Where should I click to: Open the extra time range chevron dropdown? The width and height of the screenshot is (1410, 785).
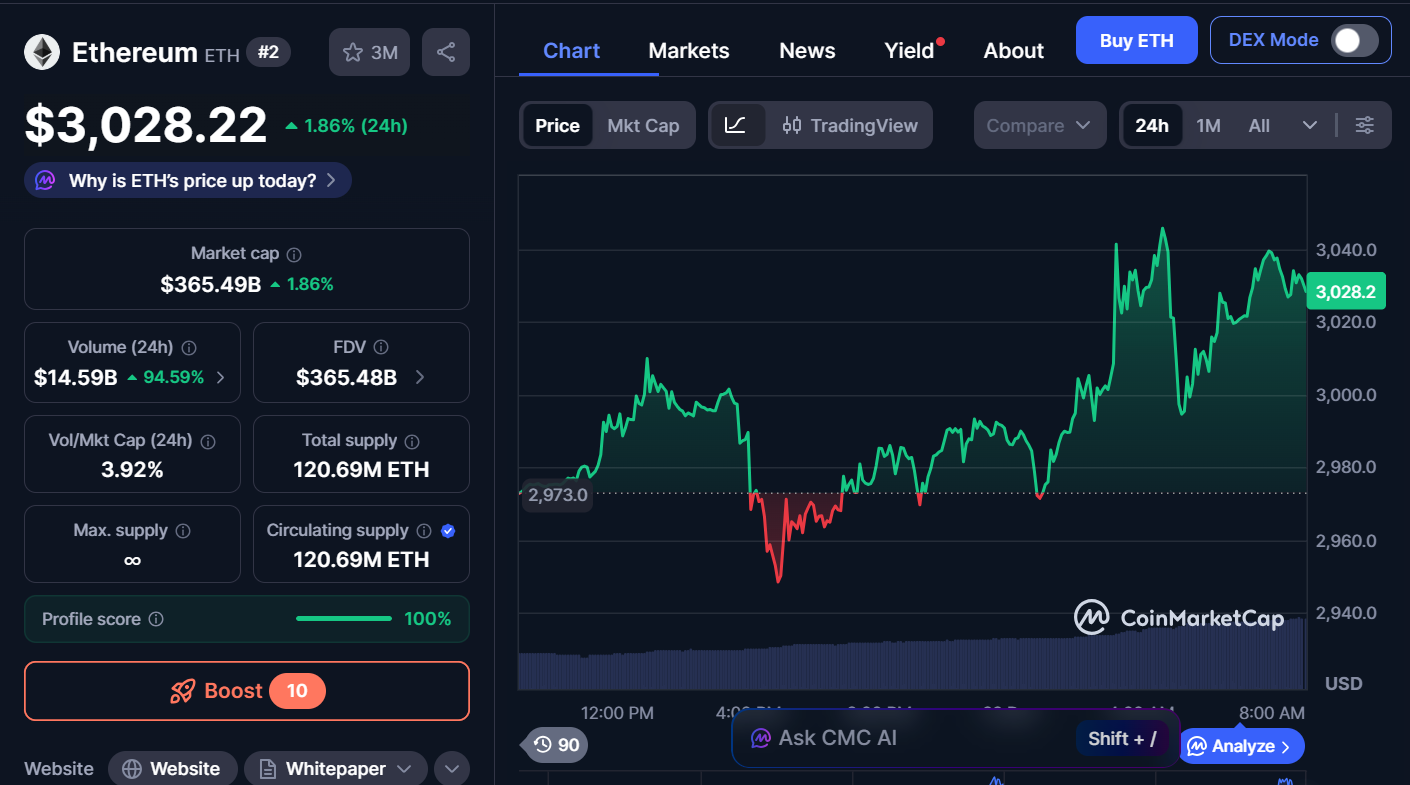pos(1310,125)
